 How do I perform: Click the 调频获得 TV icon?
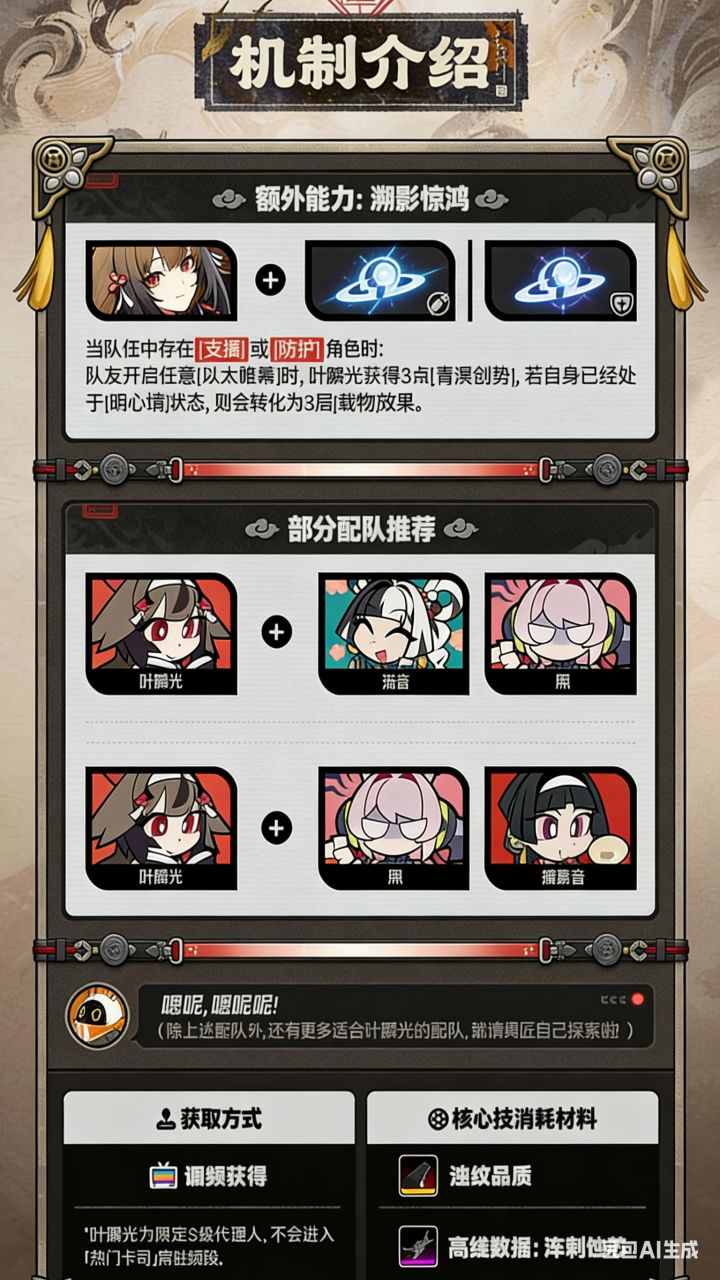point(163,1176)
